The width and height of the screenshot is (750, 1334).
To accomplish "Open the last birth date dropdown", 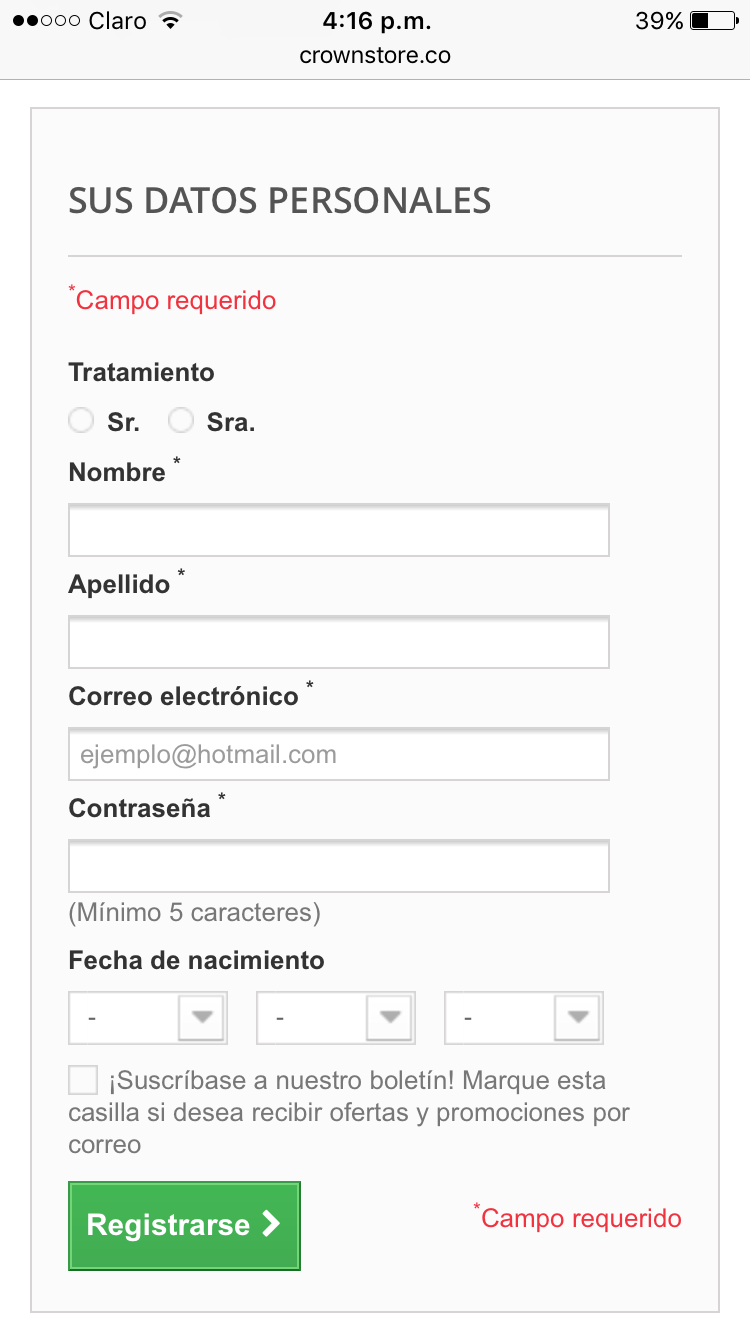I will 524,1018.
